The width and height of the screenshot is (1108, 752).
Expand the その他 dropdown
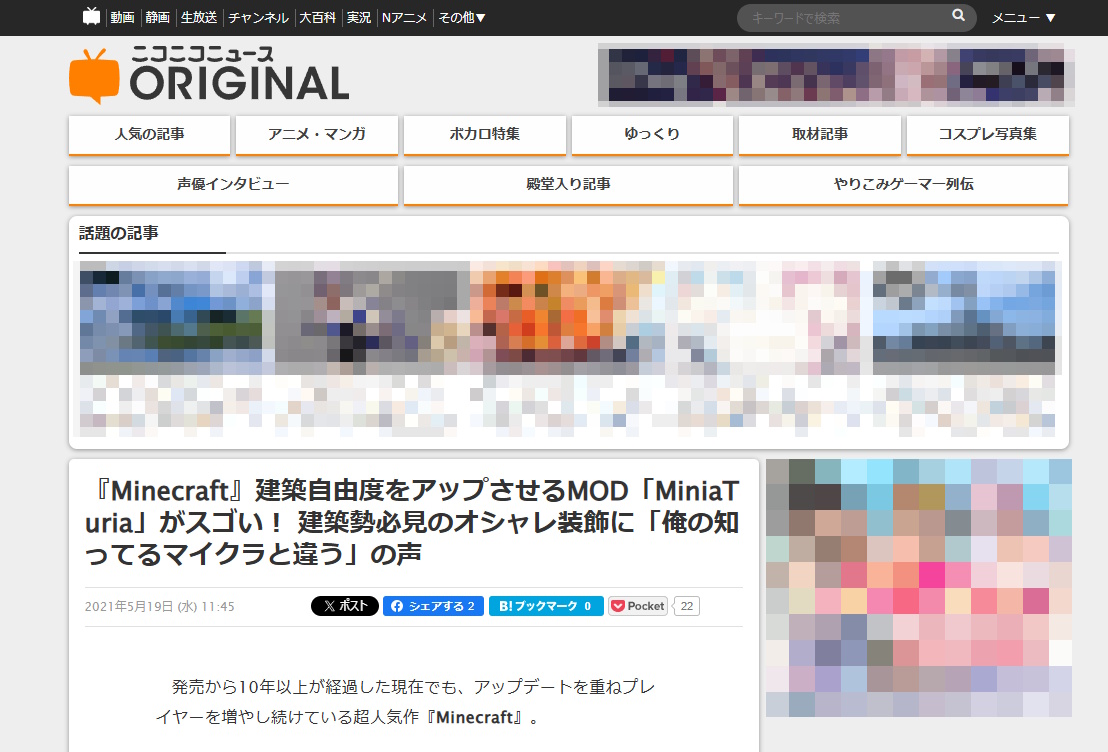462,18
